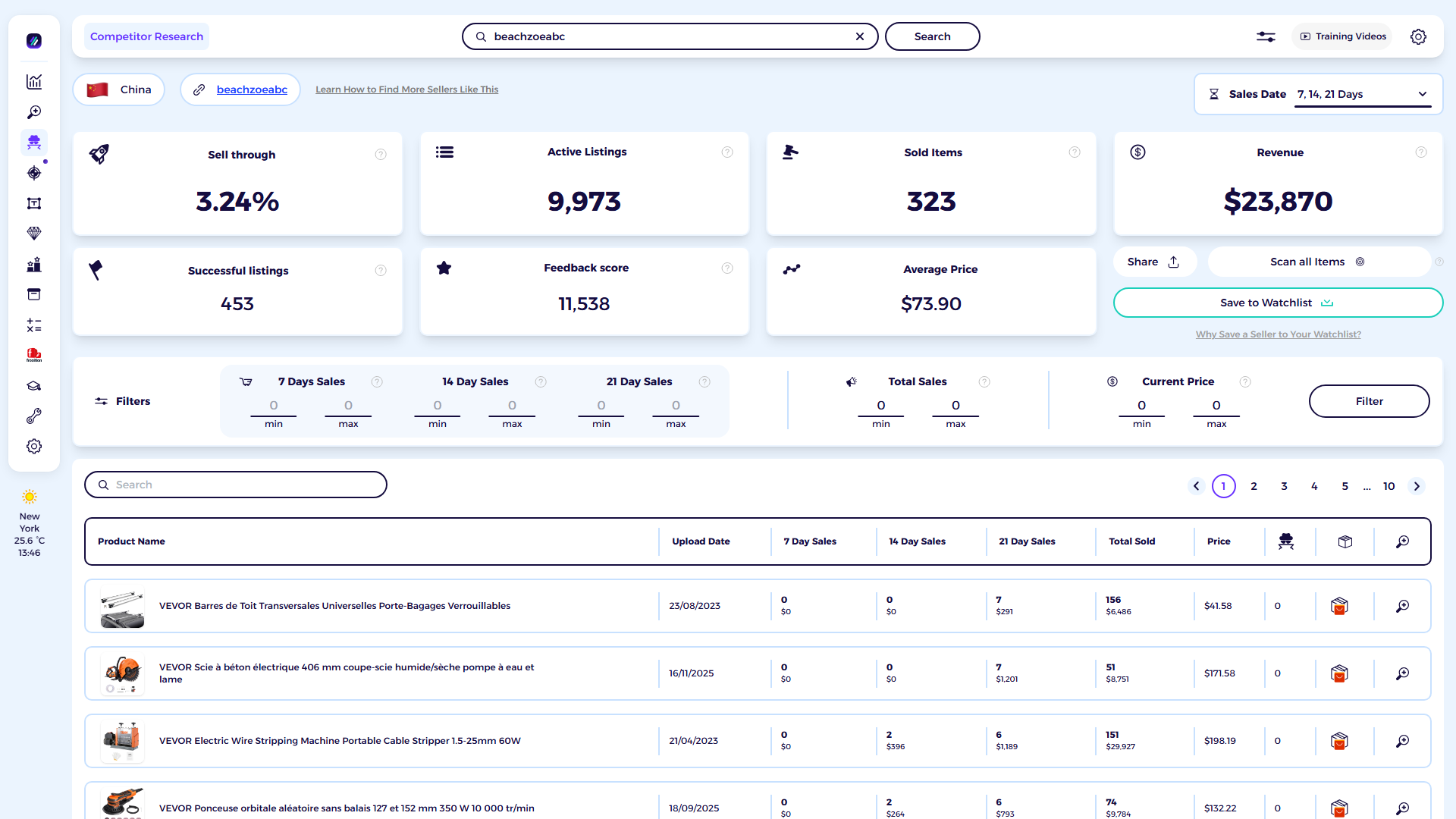The width and height of the screenshot is (1456, 819).
Task: Open the target crosshair sidebar icon
Action: pyautogui.click(x=34, y=173)
